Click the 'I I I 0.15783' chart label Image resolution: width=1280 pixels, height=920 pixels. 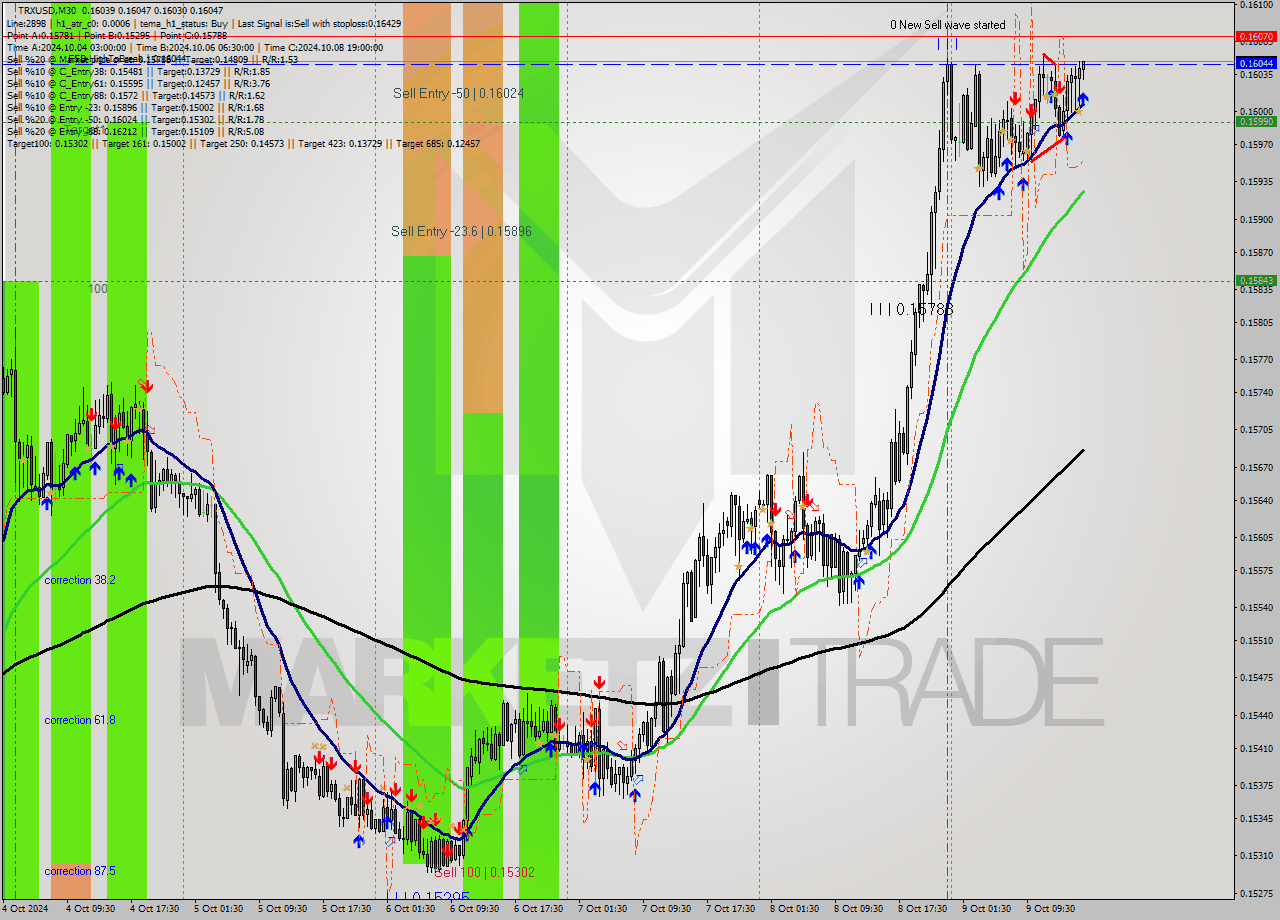911,310
